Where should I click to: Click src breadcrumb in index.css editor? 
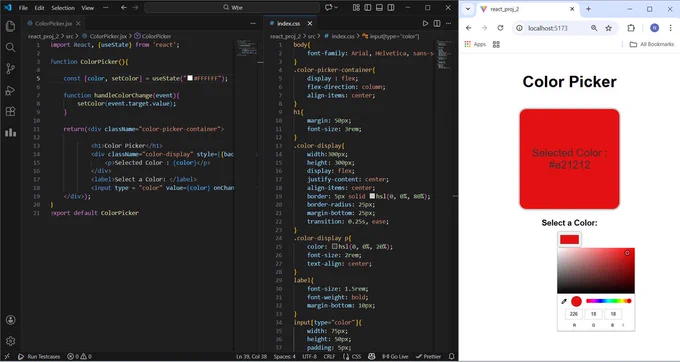[311, 36]
